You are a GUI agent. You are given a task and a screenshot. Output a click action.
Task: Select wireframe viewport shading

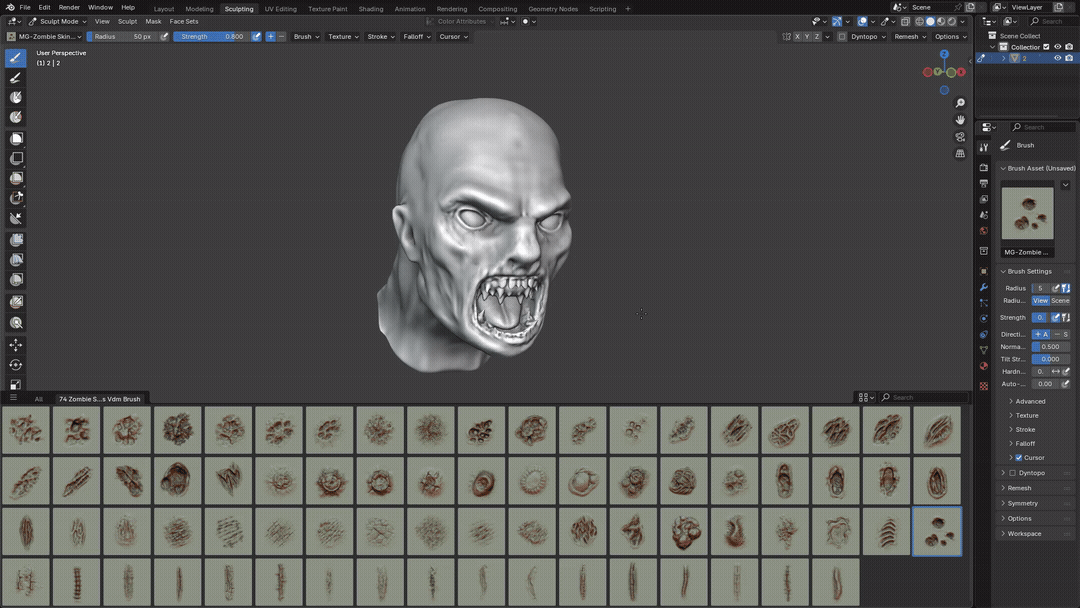[x=920, y=21]
